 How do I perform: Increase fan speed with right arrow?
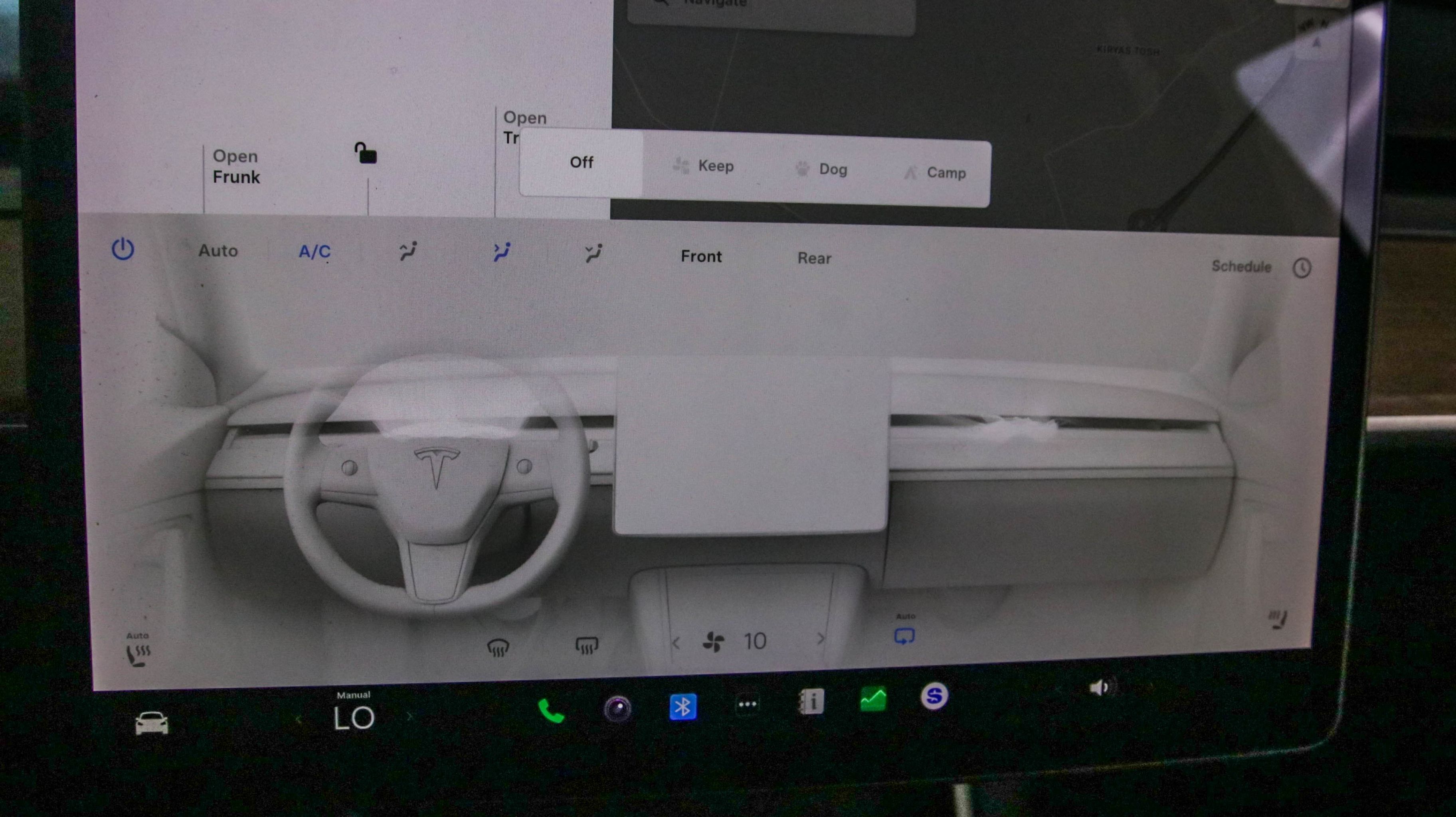pyautogui.click(x=821, y=638)
